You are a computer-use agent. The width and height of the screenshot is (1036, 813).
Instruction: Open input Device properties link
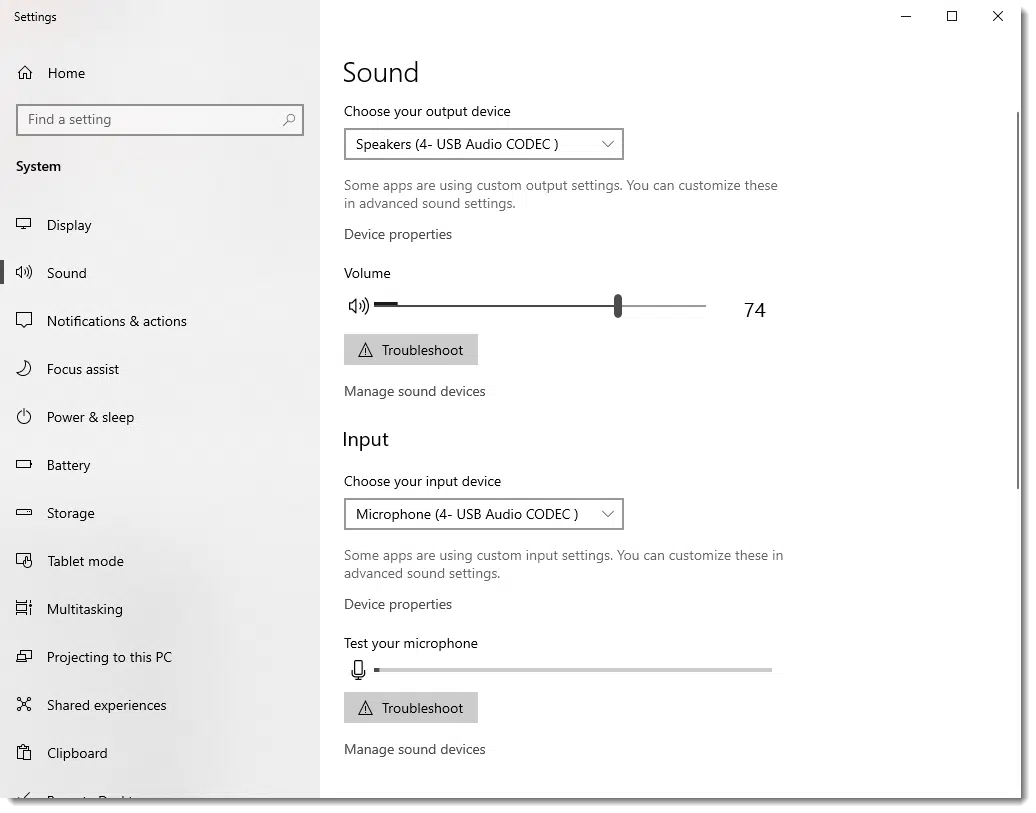tap(398, 605)
